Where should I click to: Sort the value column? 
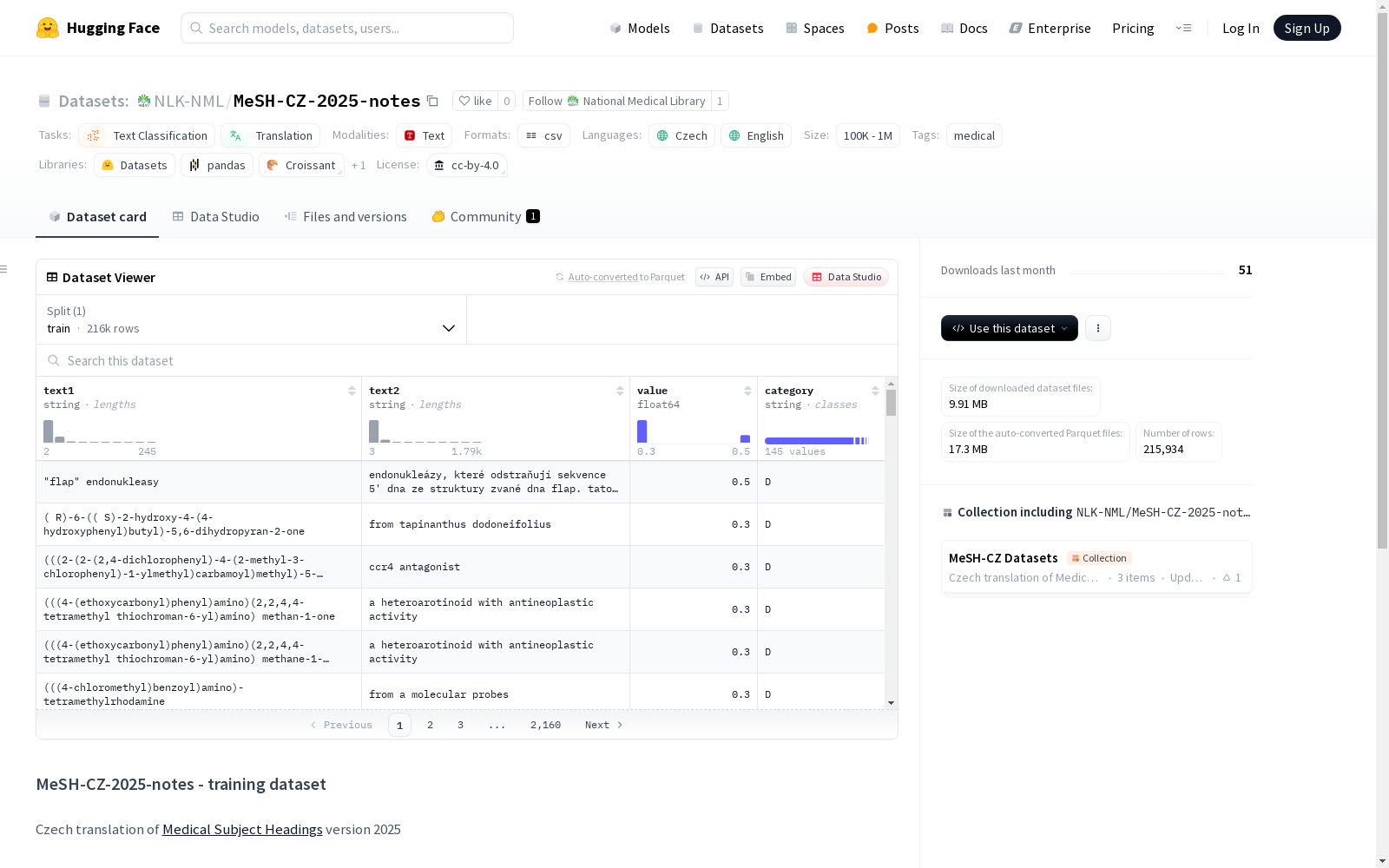coord(747,391)
